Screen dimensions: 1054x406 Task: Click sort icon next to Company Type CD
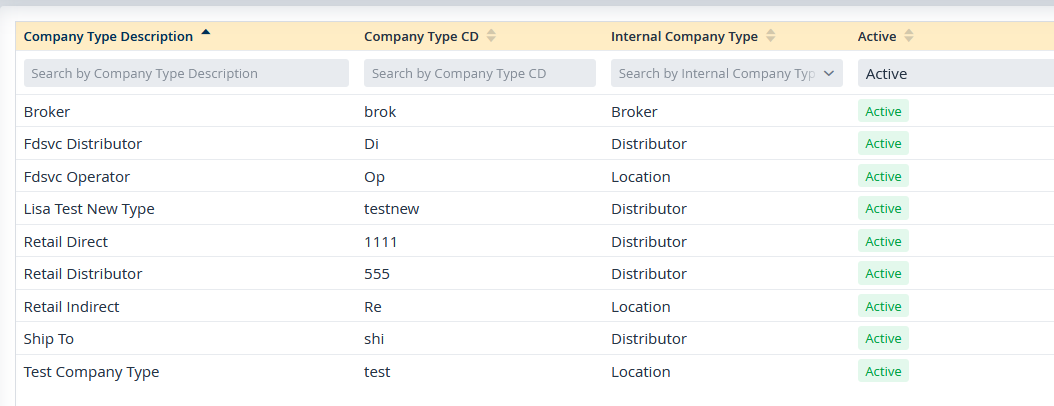click(491, 36)
